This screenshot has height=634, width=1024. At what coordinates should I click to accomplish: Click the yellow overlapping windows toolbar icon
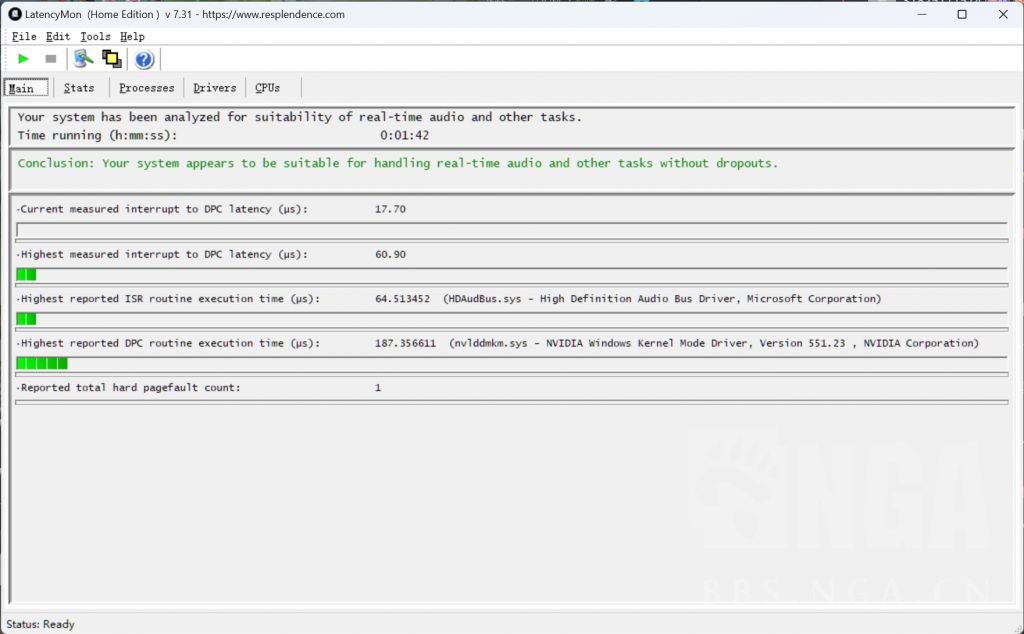pyautogui.click(x=112, y=59)
